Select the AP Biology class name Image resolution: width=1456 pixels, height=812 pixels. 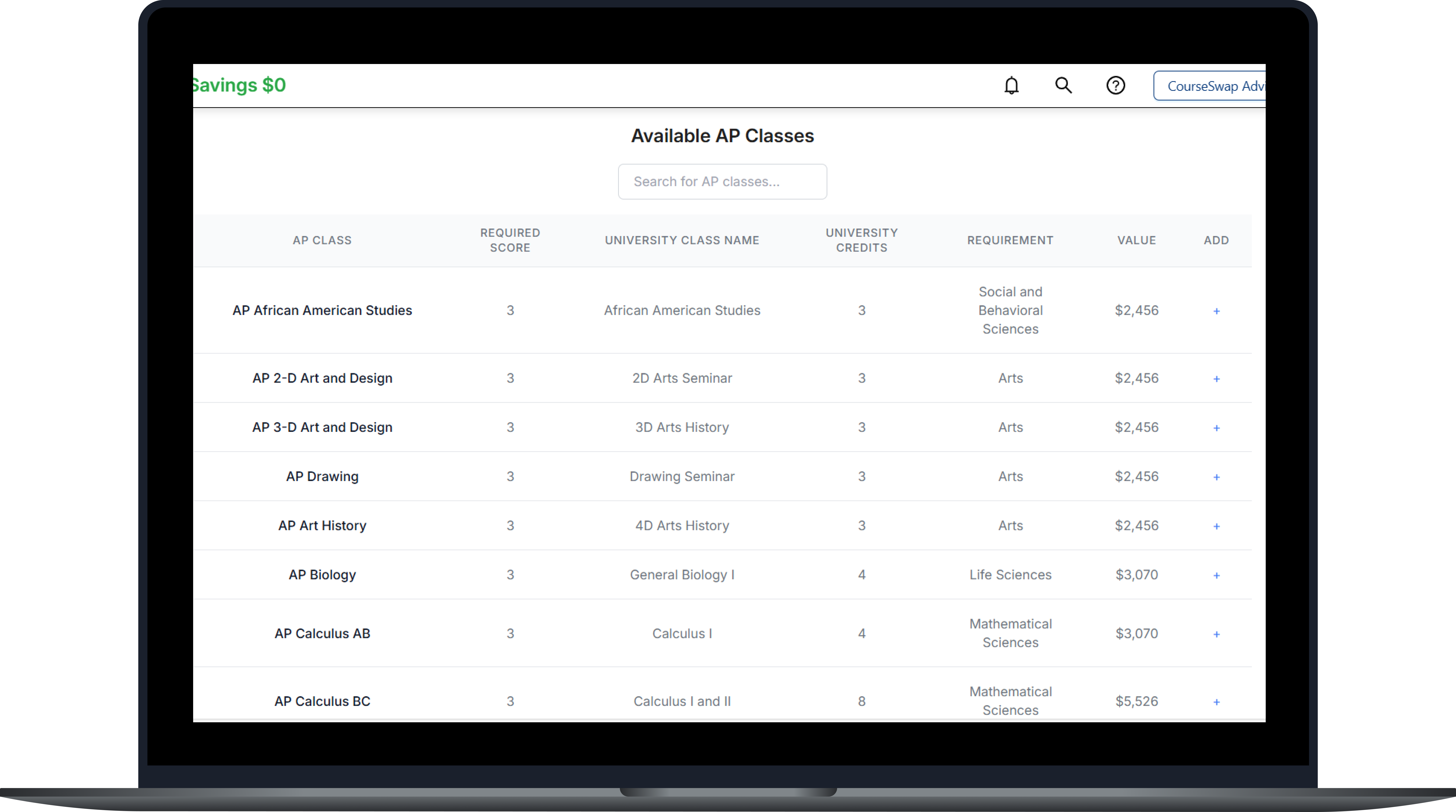point(322,575)
